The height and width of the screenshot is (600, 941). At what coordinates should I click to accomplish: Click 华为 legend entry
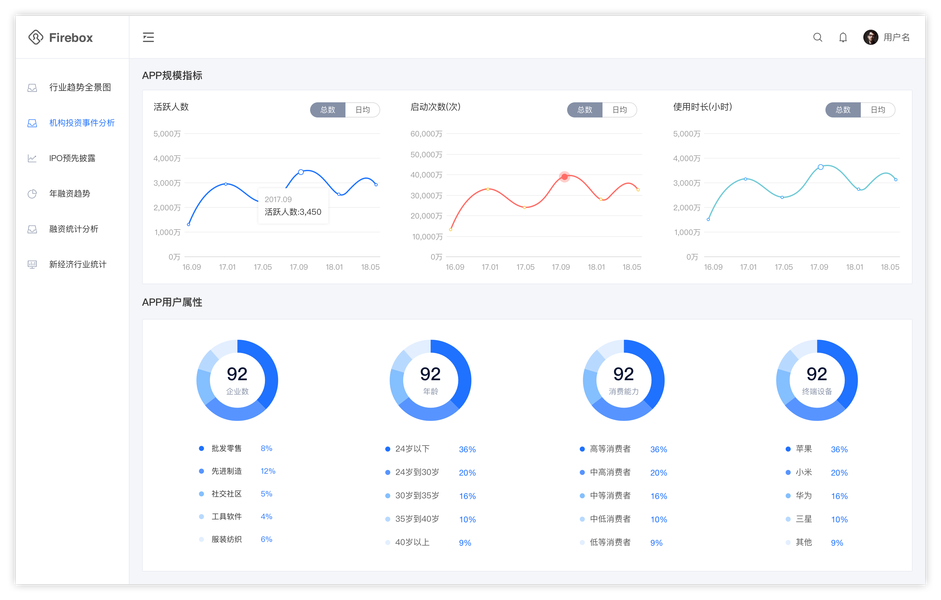tap(817, 496)
